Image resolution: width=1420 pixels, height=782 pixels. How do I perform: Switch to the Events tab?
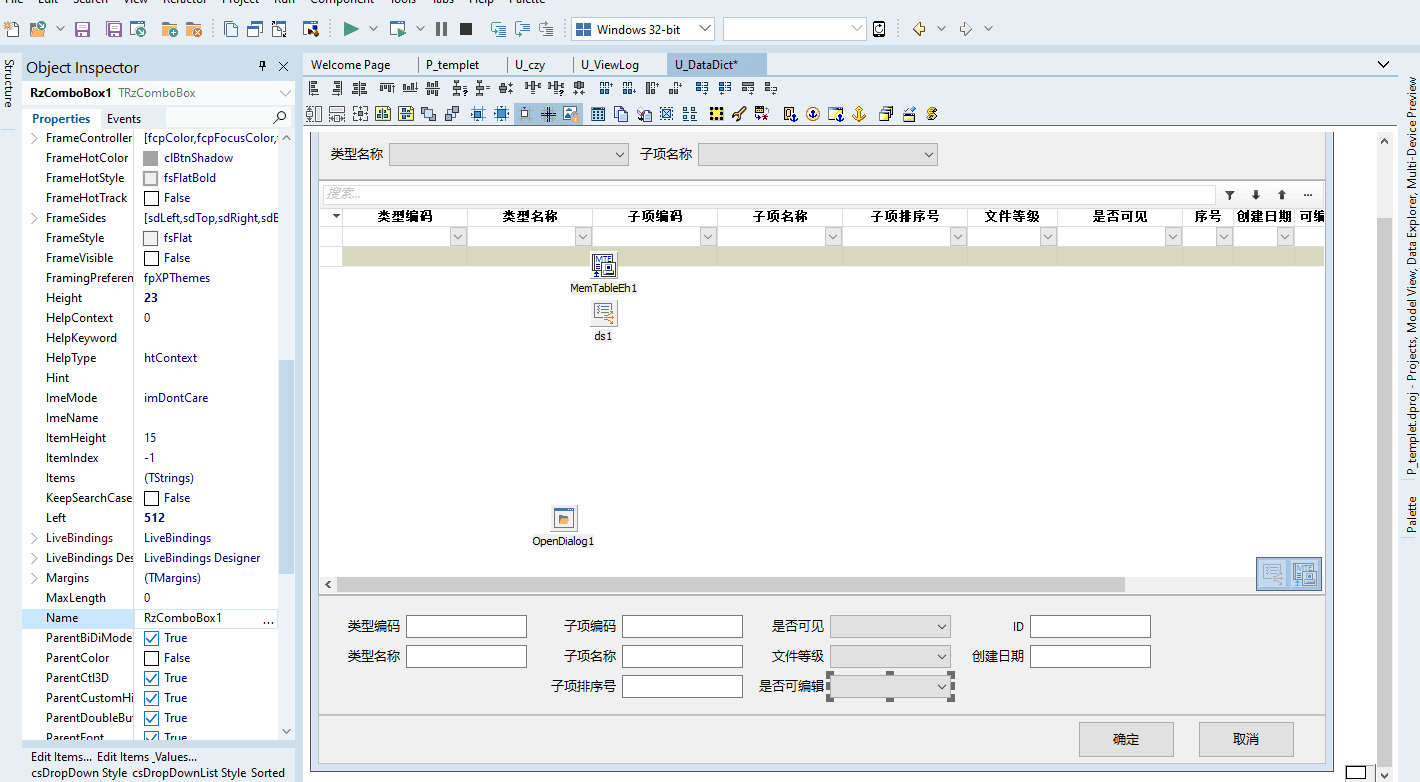click(x=124, y=118)
